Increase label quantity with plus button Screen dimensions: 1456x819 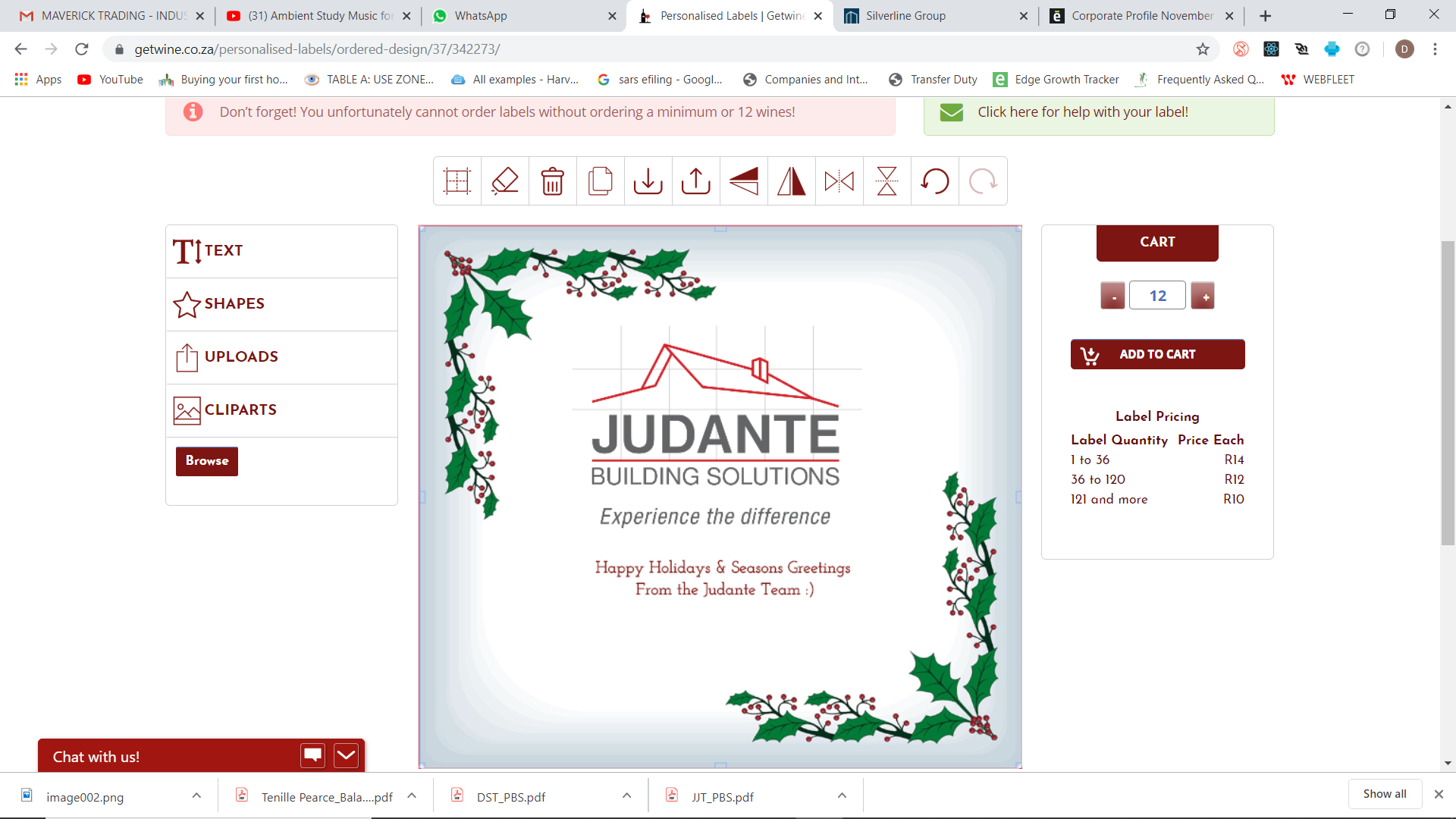point(1203,296)
